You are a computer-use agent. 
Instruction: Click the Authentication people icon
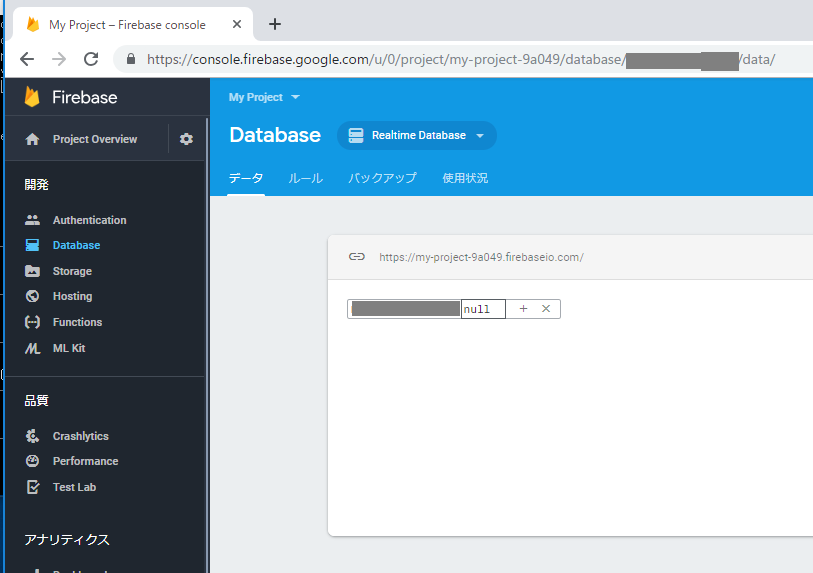(32, 220)
